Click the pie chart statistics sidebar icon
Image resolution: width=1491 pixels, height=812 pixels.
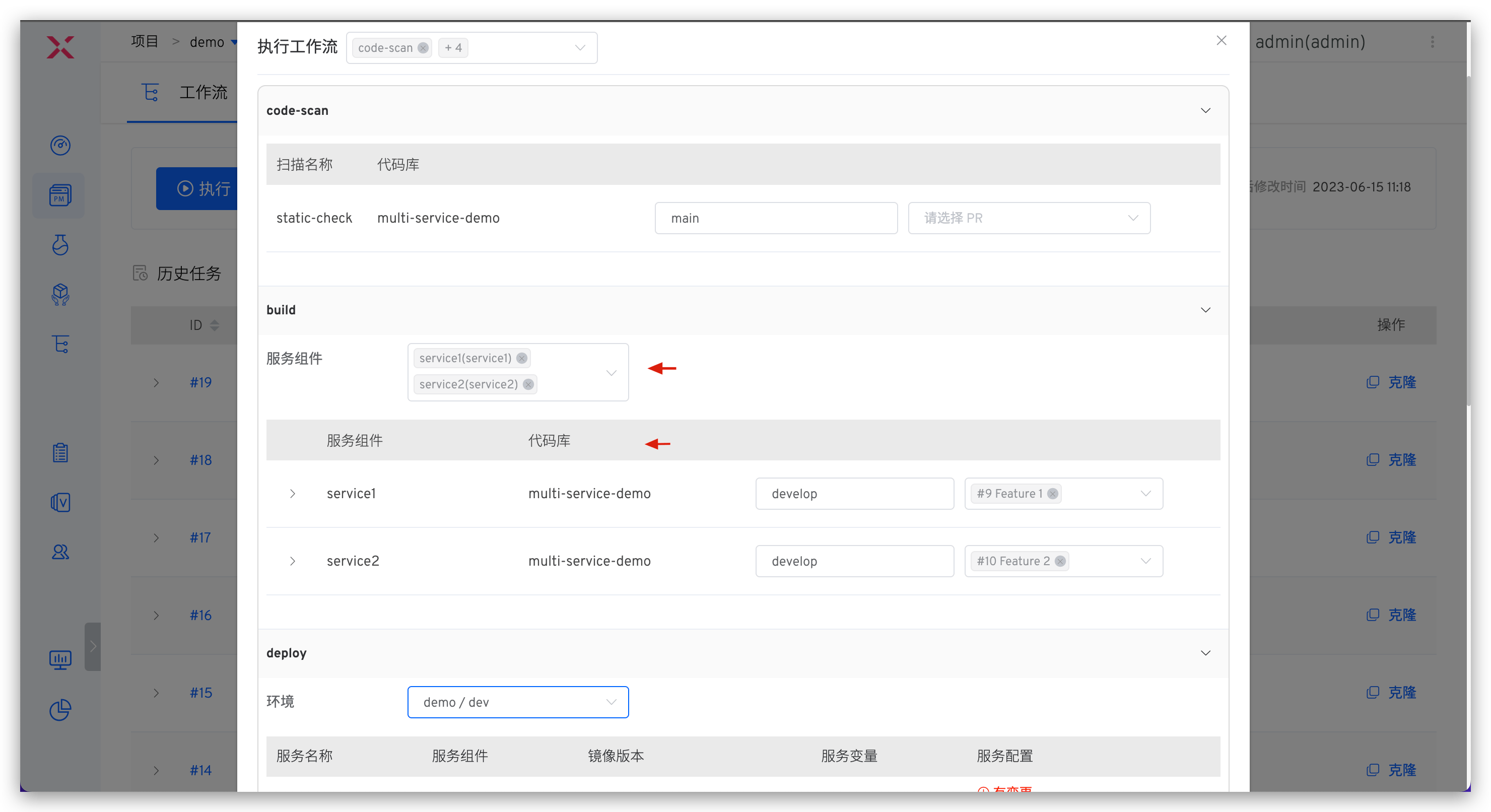pyautogui.click(x=60, y=710)
